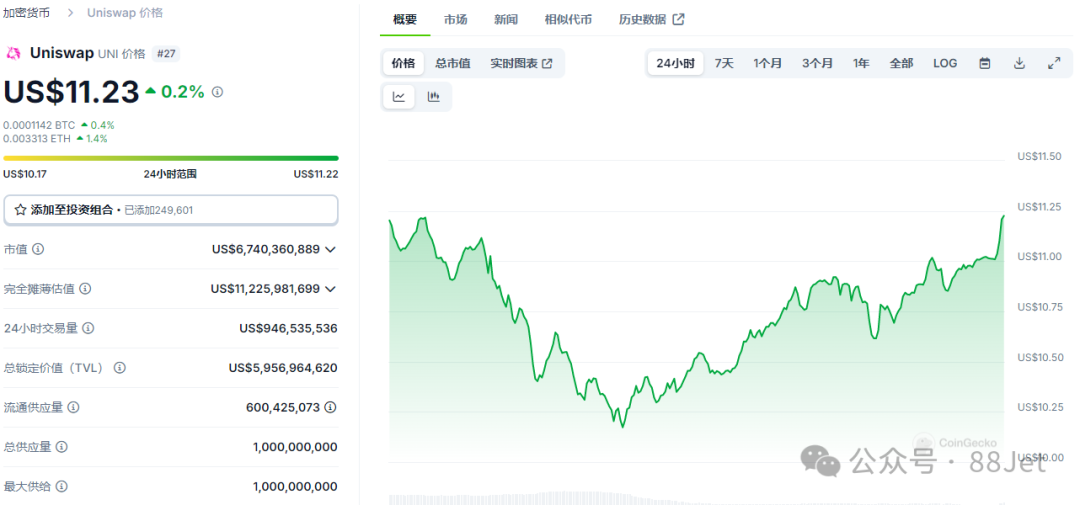Open info icon beside 总供应量
This screenshot has height=505, width=1080.
click(x=62, y=447)
